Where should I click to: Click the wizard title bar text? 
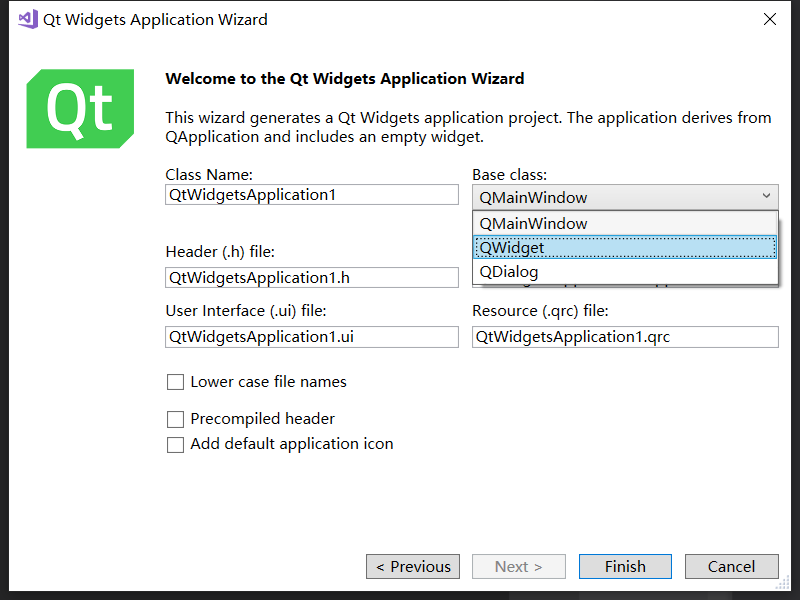[x=155, y=19]
